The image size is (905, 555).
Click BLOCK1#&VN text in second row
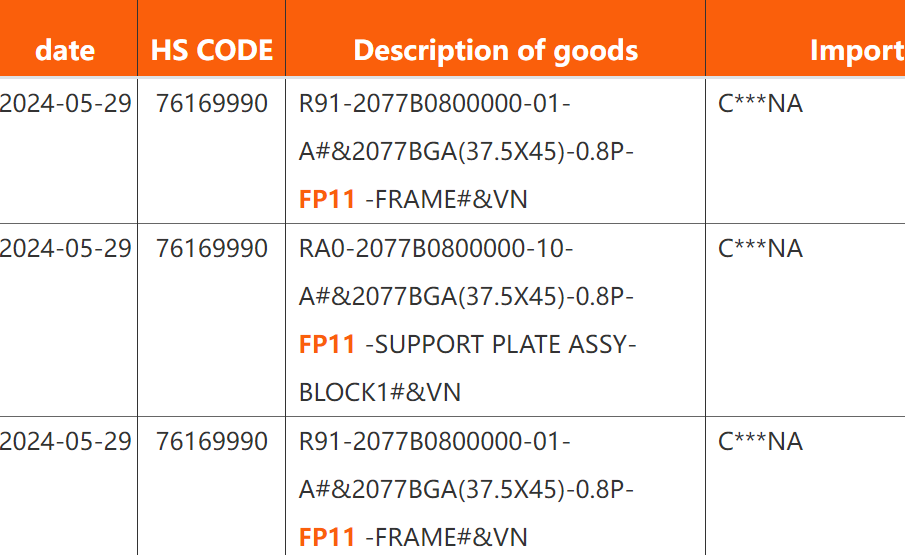[380, 393]
